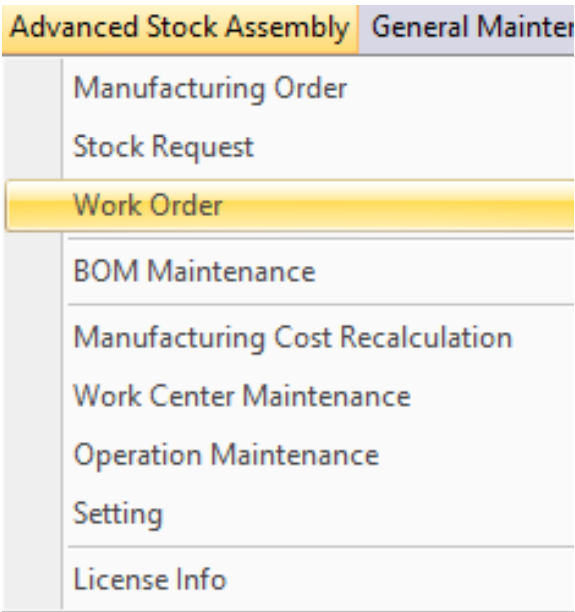Click the highlighted Work Order item

(x=290, y=206)
